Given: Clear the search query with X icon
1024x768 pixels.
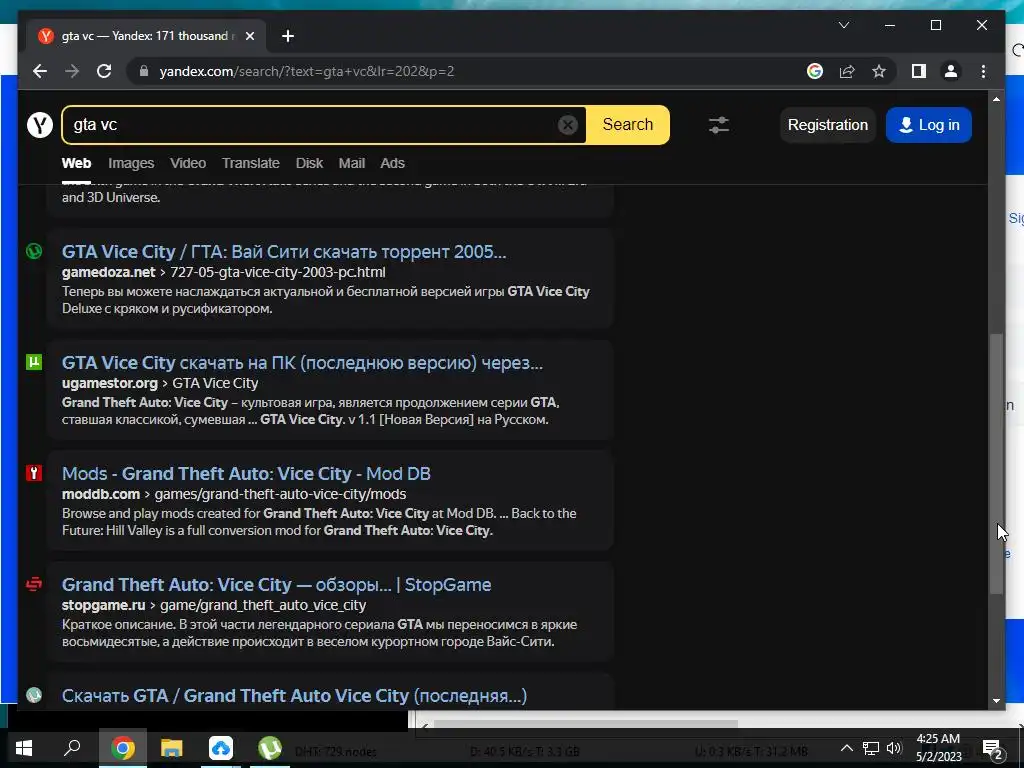Looking at the screenshot, I should [x=568, y=125].
